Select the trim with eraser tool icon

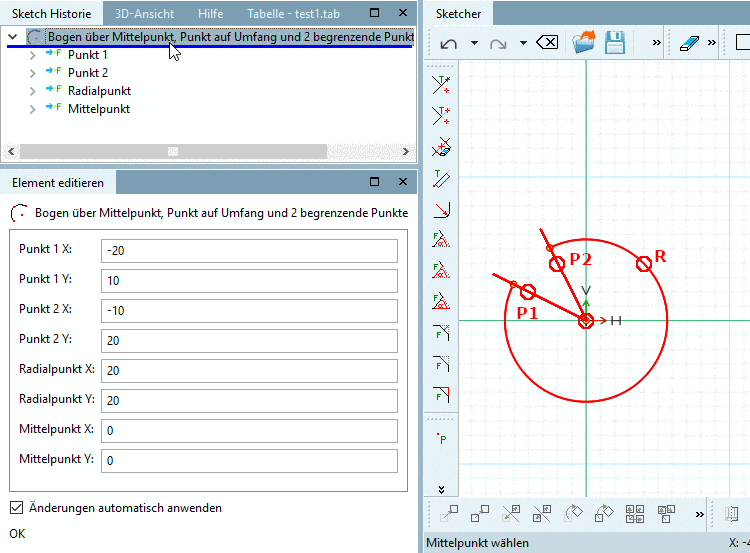(441, 147)
